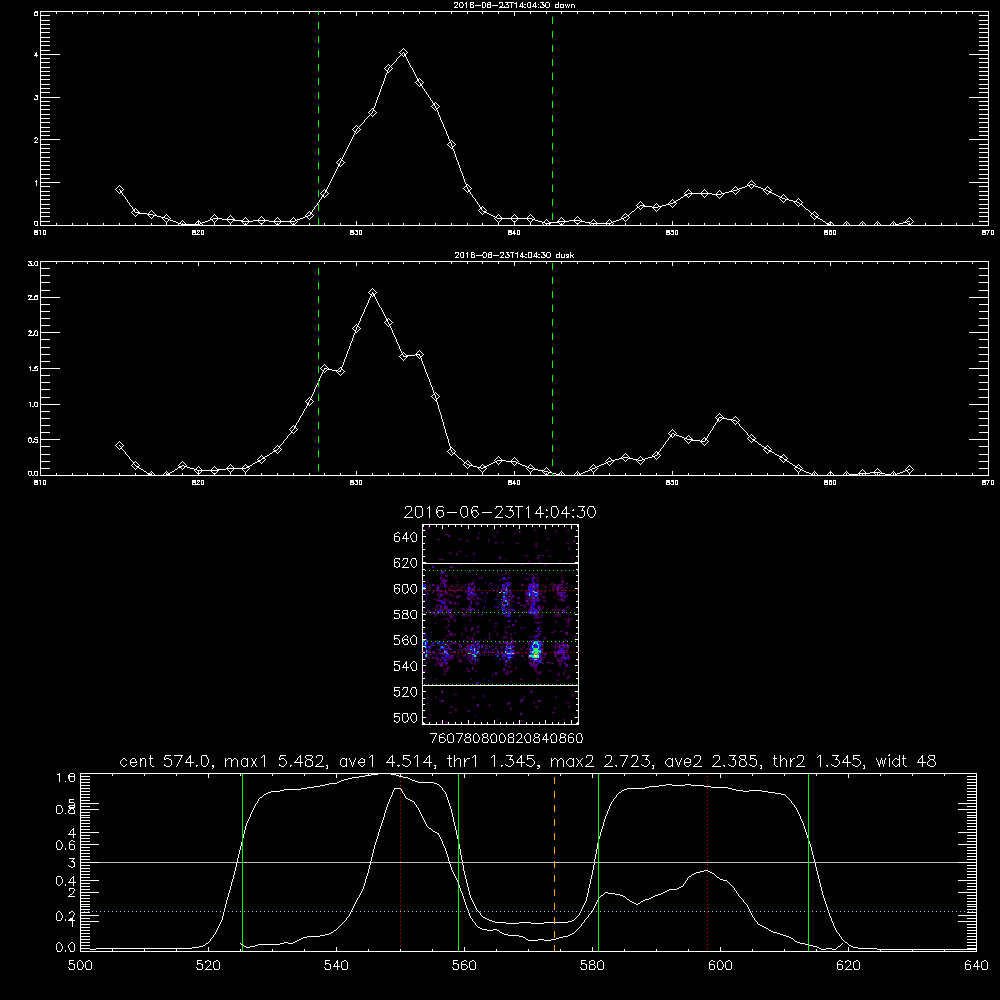This screenshot has height=1000, width=1000.
Task: Click the solid white horizontal line at level 3
Action: tap(528, 862)
